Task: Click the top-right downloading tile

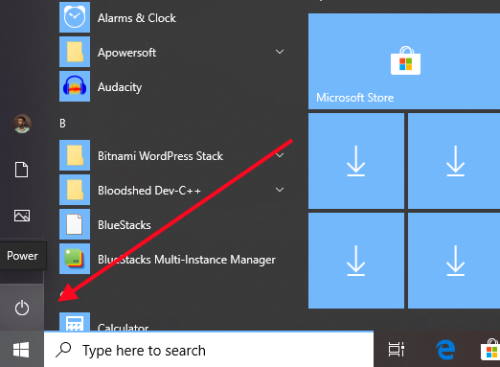Action: (454, 161)
